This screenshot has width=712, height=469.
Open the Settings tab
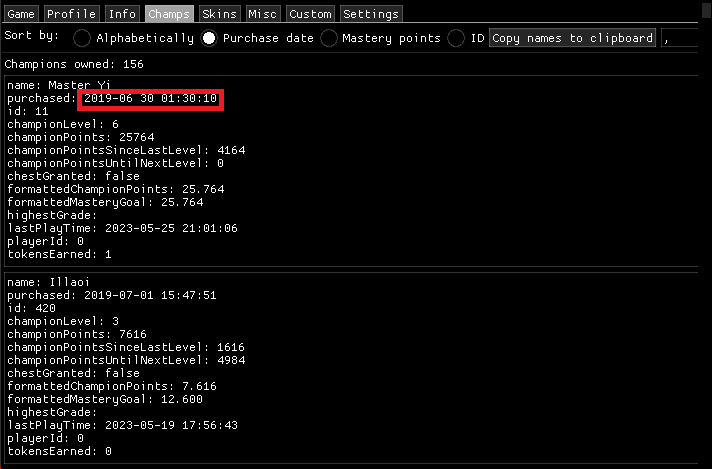coord(371,14)
